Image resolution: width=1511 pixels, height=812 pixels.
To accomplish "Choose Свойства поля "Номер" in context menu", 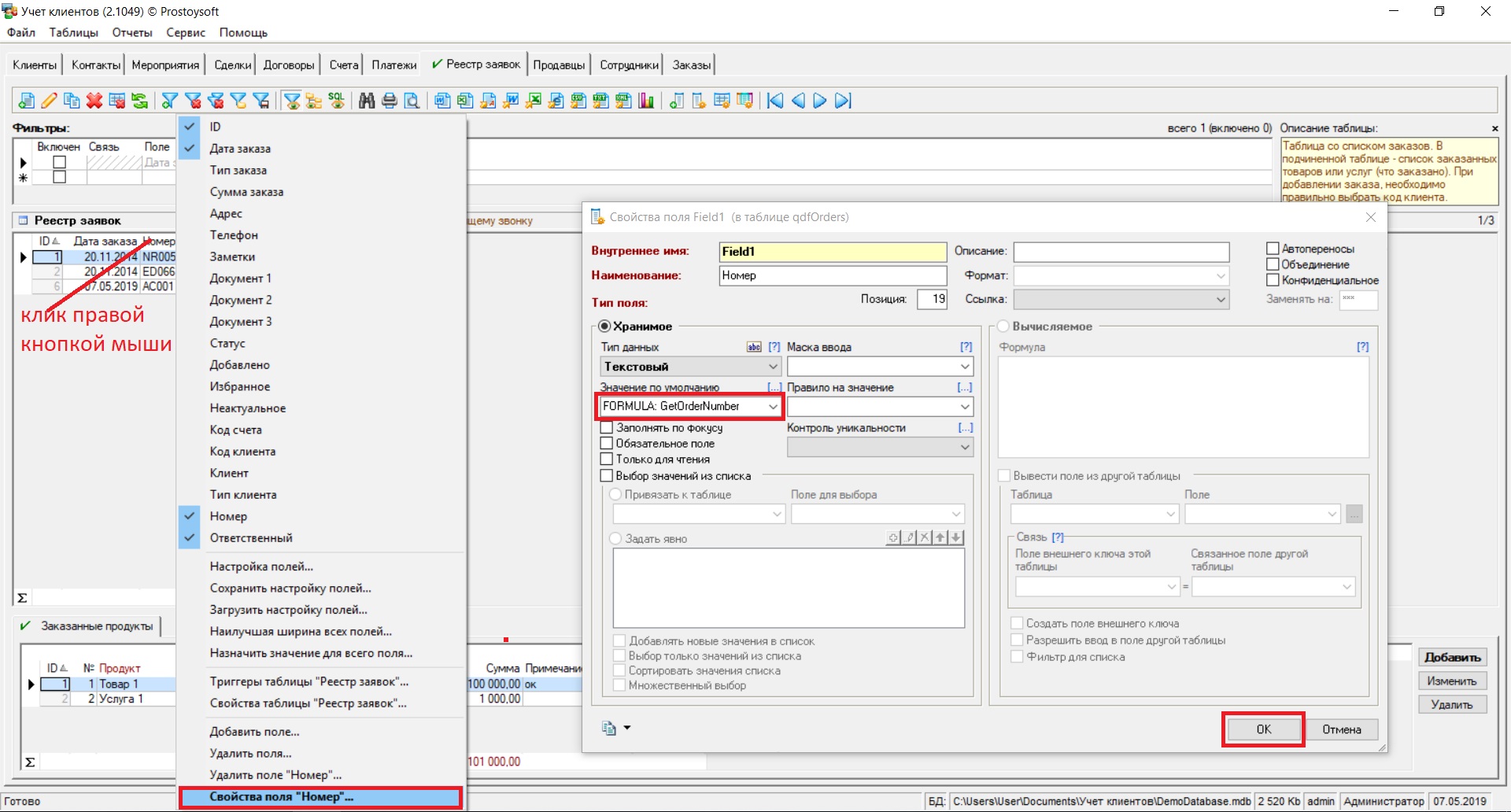I will click(x=320, y=797).
